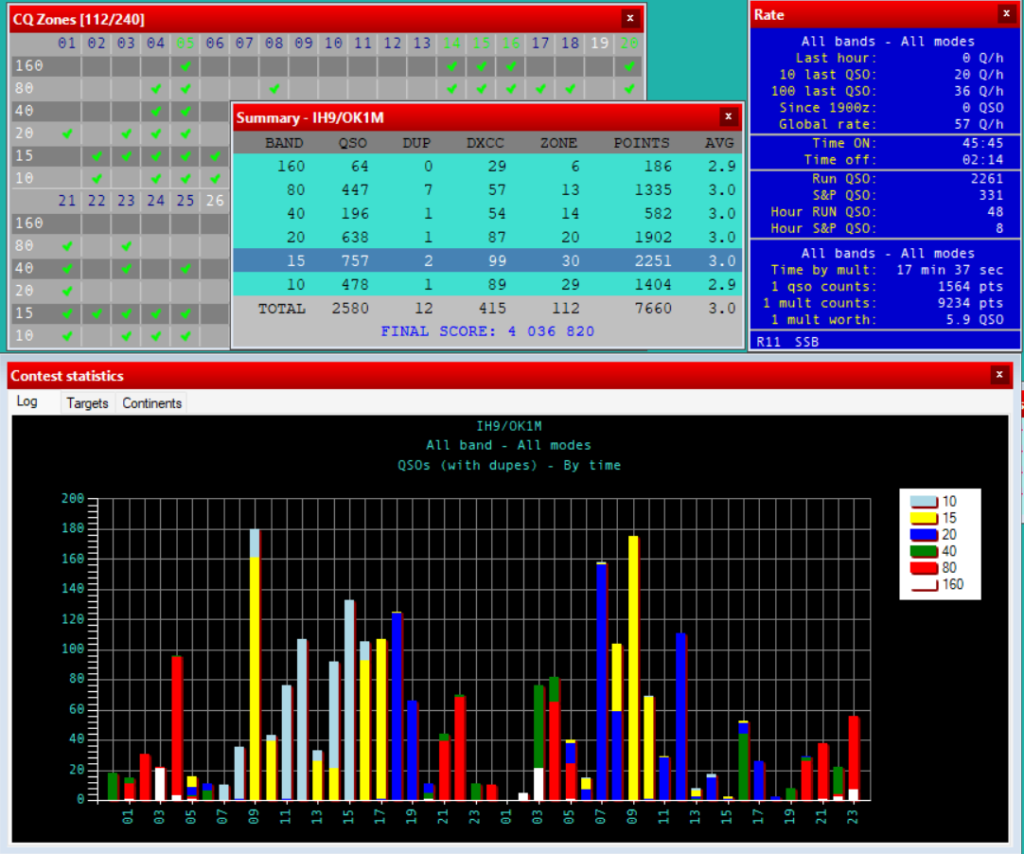
Task: Click the zone 14 column header
Action: pyautogui.click(x=451, y=43)
